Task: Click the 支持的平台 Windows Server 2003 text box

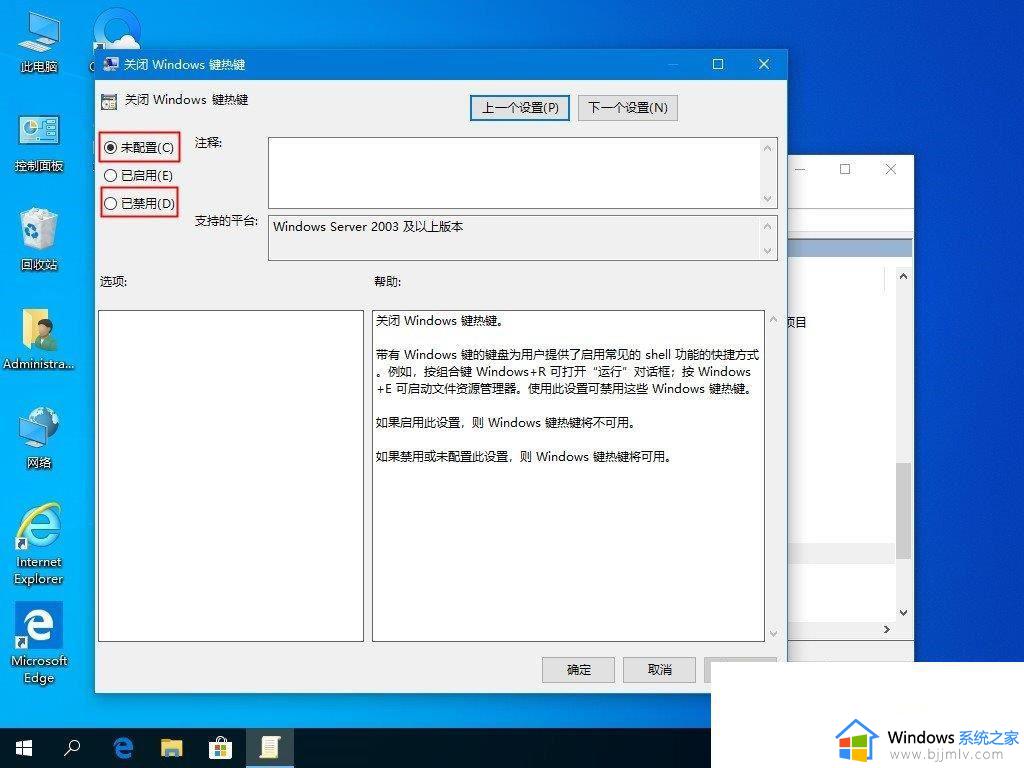Action: (513, 238)
